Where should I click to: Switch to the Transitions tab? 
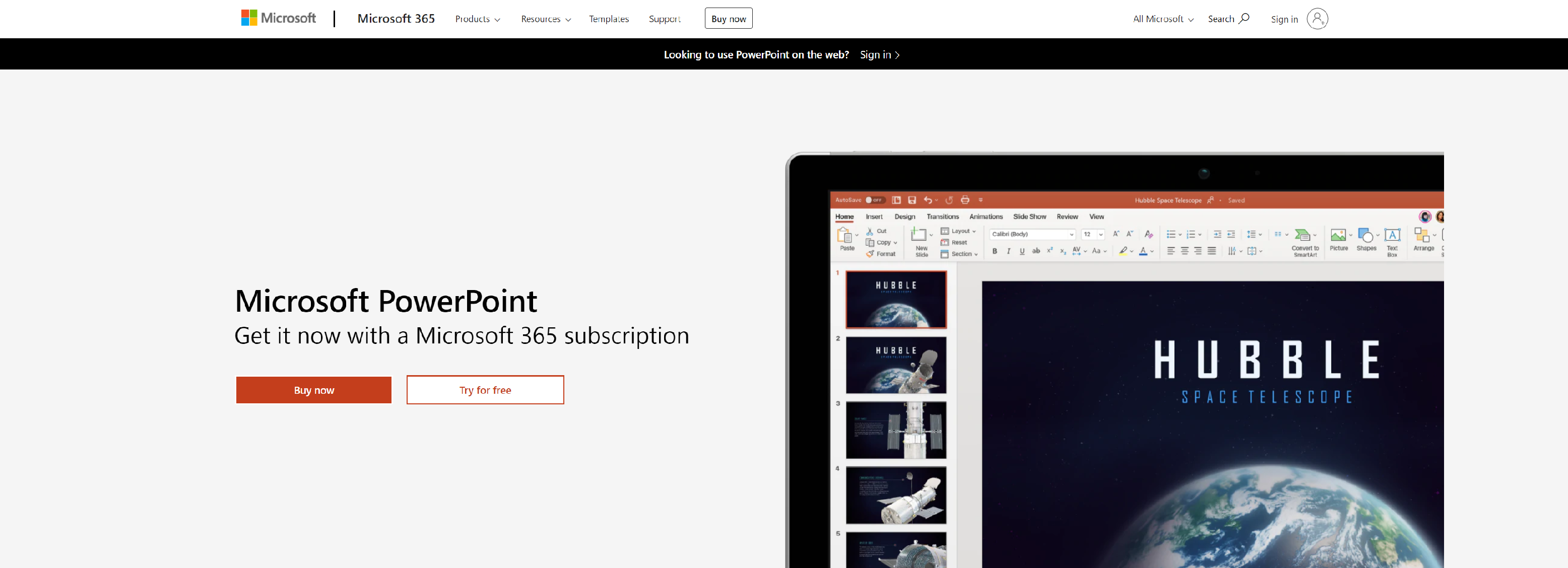(x=942, y=217)
